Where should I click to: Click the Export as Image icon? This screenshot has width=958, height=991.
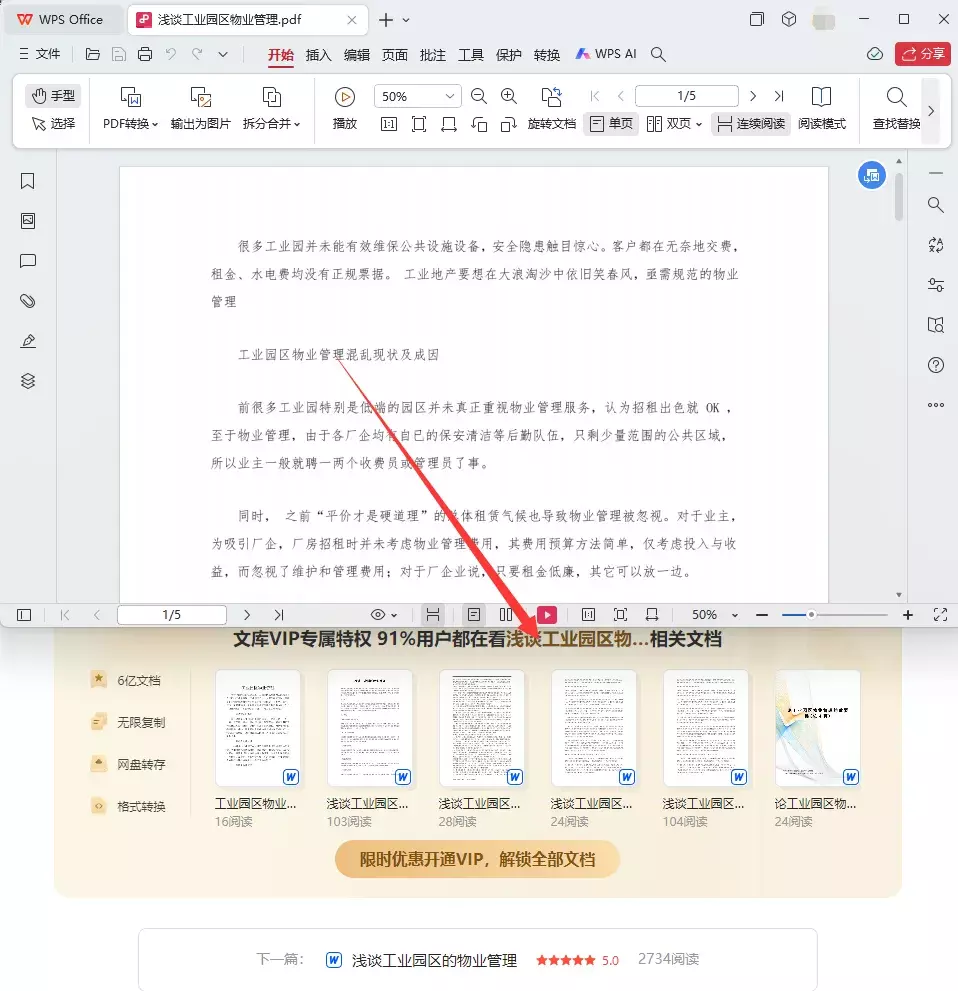[x=200, y=97]
